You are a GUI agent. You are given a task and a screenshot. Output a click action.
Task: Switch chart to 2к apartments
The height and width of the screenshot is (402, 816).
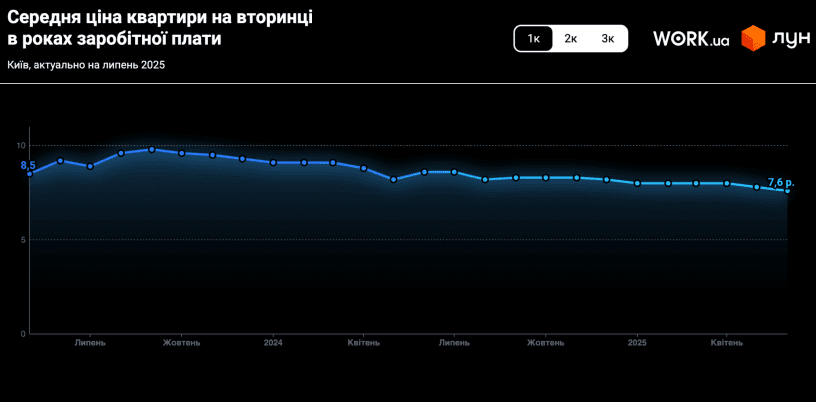point(571,38)
